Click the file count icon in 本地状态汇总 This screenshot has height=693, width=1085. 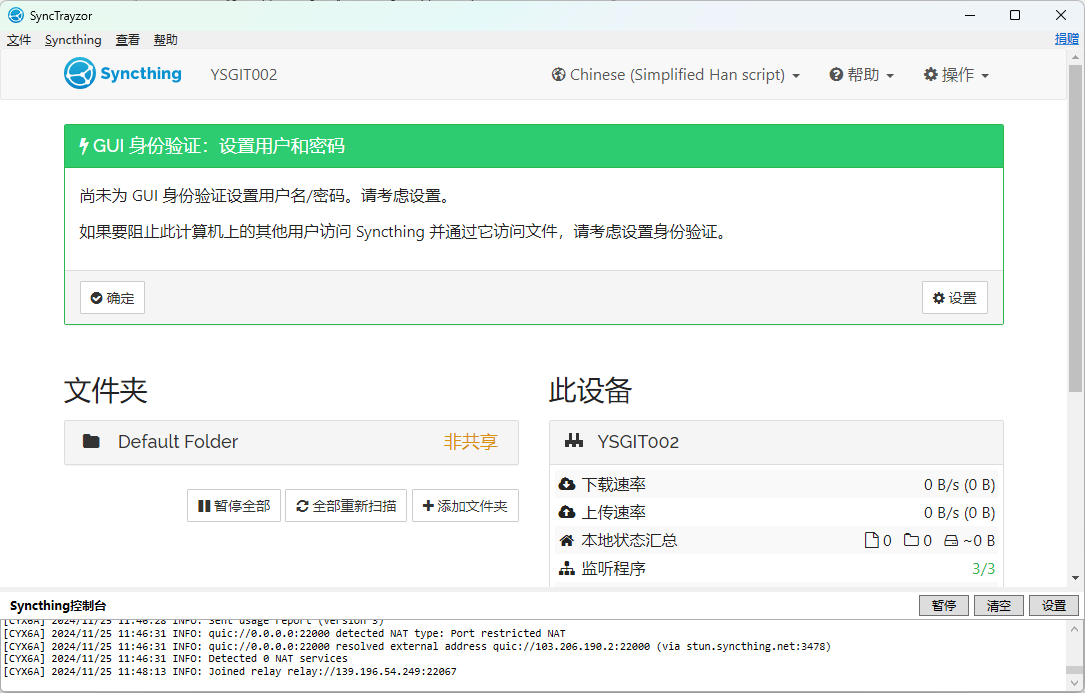[871, 540]
